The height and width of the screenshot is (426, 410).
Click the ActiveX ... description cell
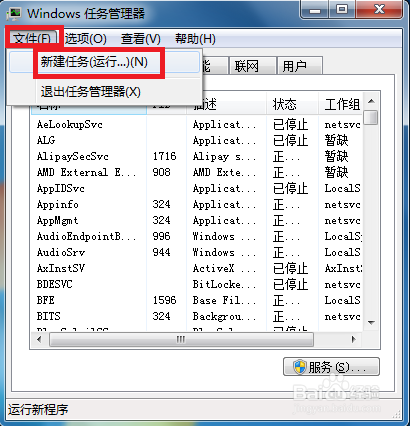pos(224,268)
